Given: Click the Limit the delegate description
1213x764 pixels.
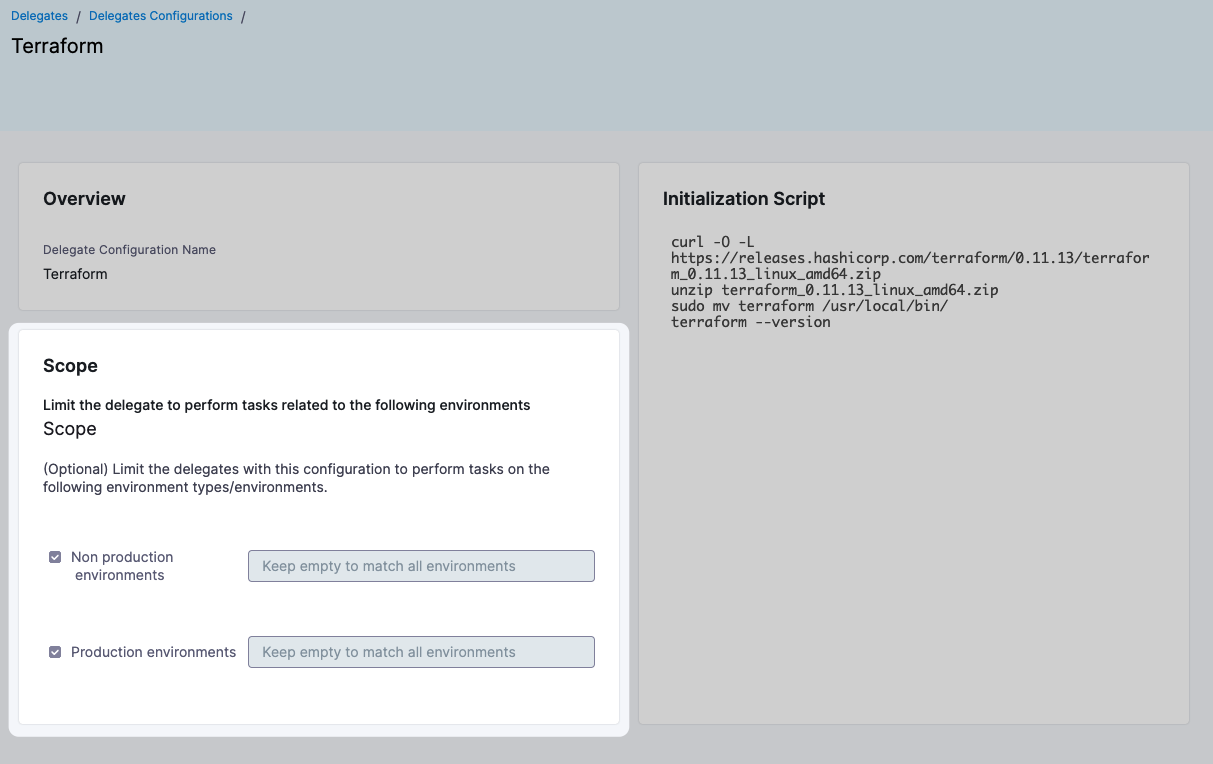Looking at the screenshot, I should tap(286, 405).
